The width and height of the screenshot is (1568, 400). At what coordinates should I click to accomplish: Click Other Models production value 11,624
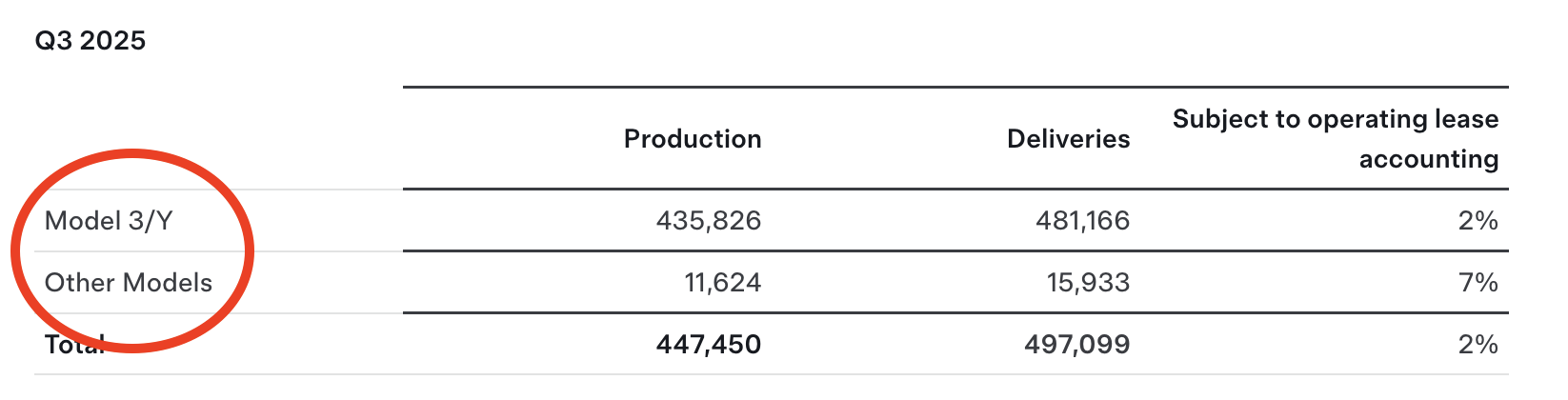pyautogui.click(x=722, y=283)
